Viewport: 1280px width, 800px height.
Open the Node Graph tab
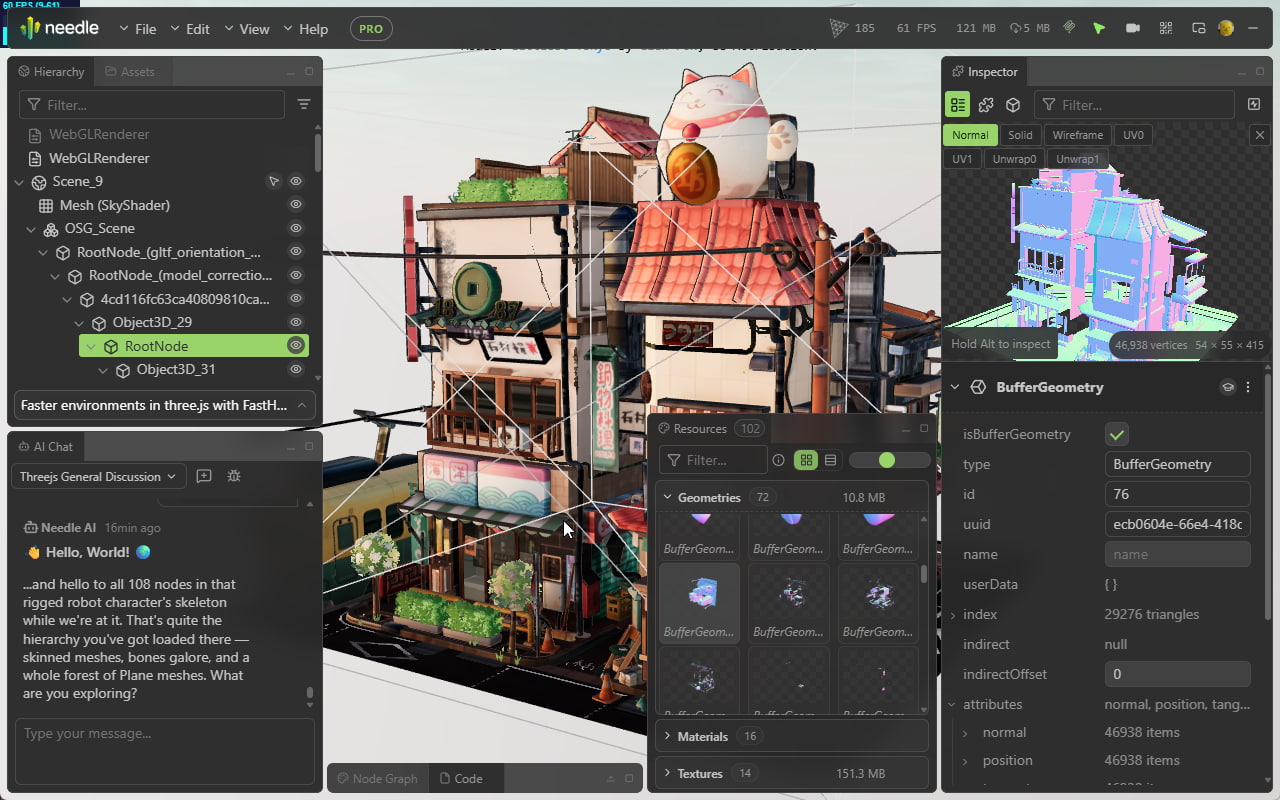point(378,778)
